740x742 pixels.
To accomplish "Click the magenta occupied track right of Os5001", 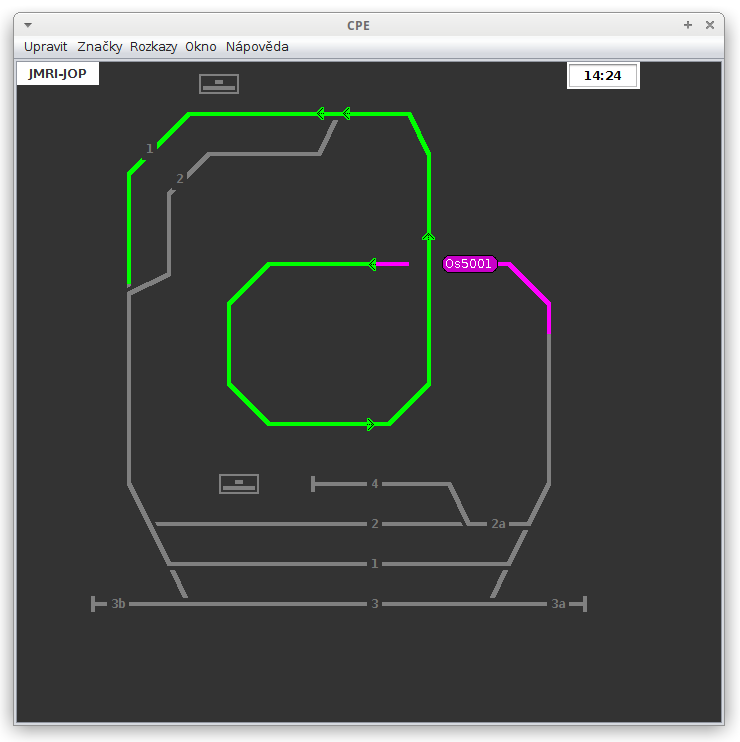I will coord(529,284).
